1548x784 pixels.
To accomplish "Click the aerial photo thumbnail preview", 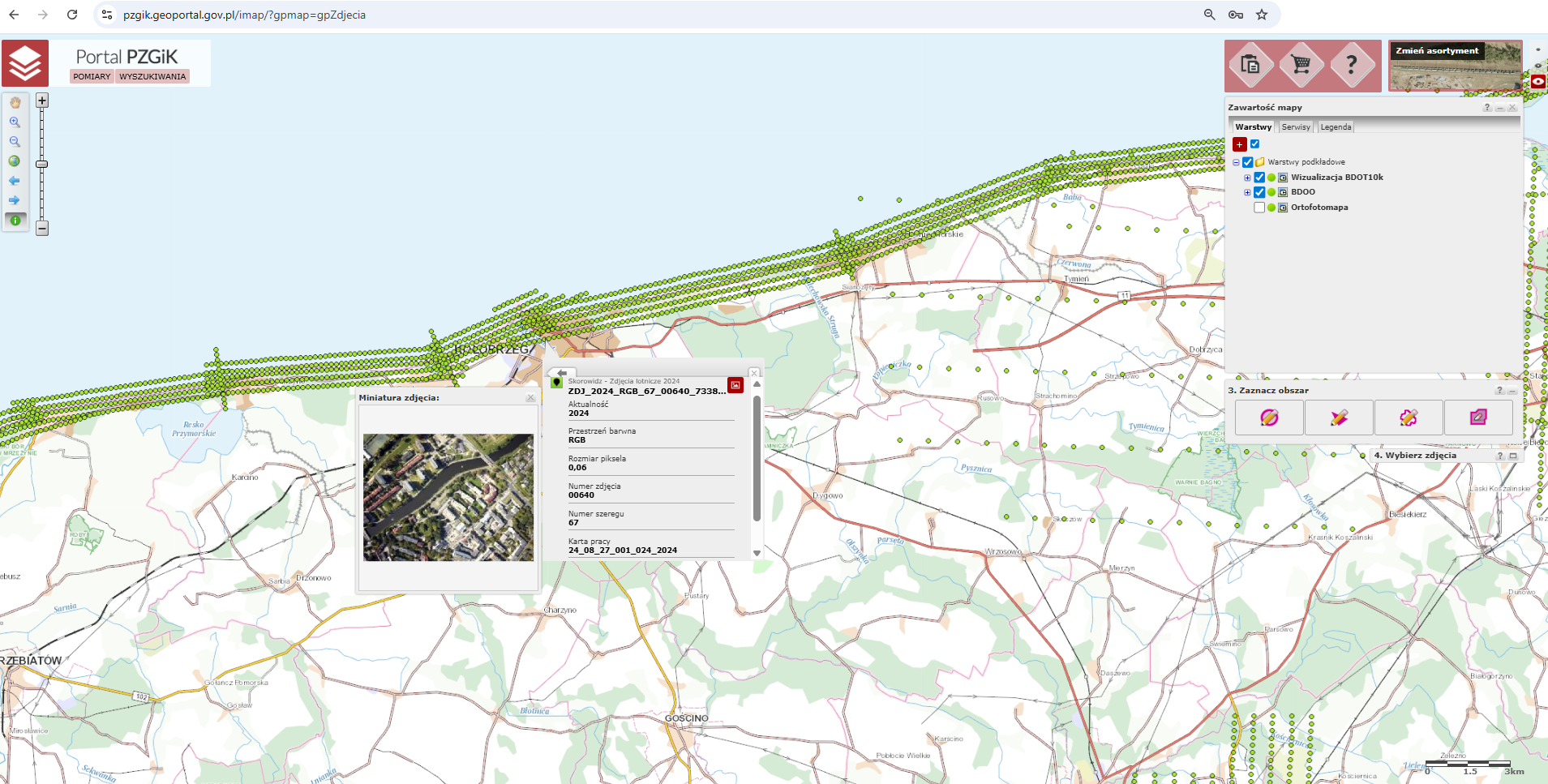I will pos(448,497).
